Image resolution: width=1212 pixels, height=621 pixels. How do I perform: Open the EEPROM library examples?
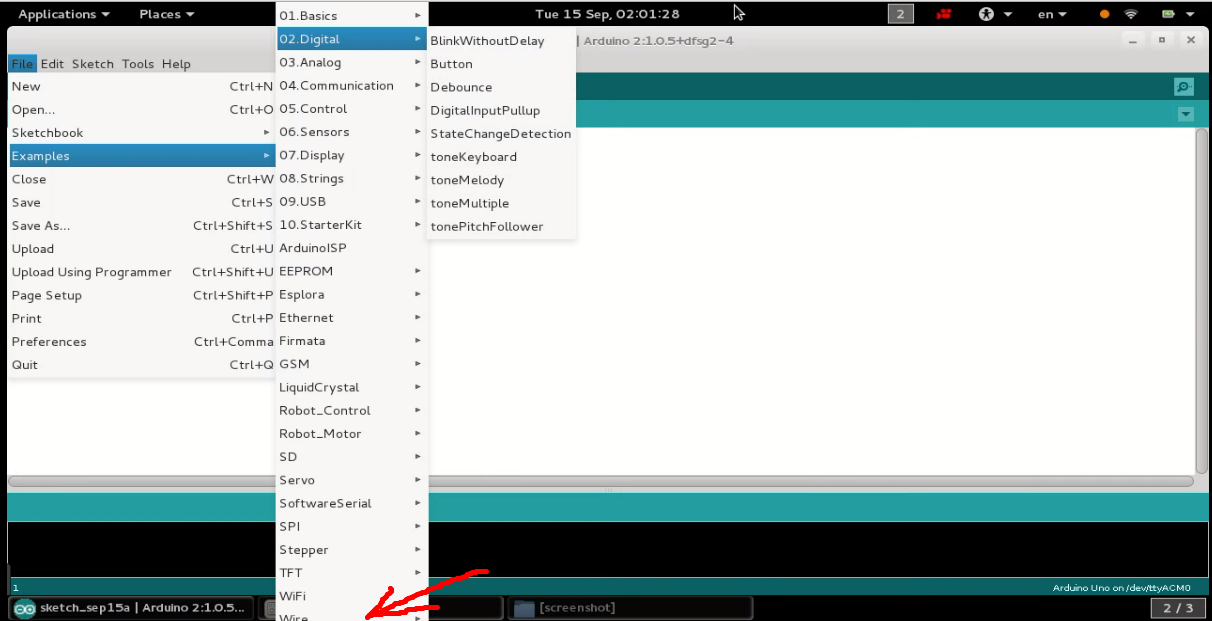point(352,271)
